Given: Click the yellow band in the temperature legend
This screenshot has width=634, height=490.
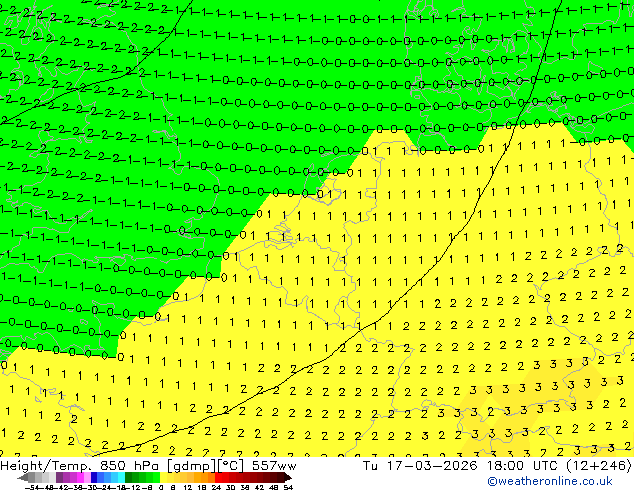Looking at the screenshot, I should (x=163, y=477).
